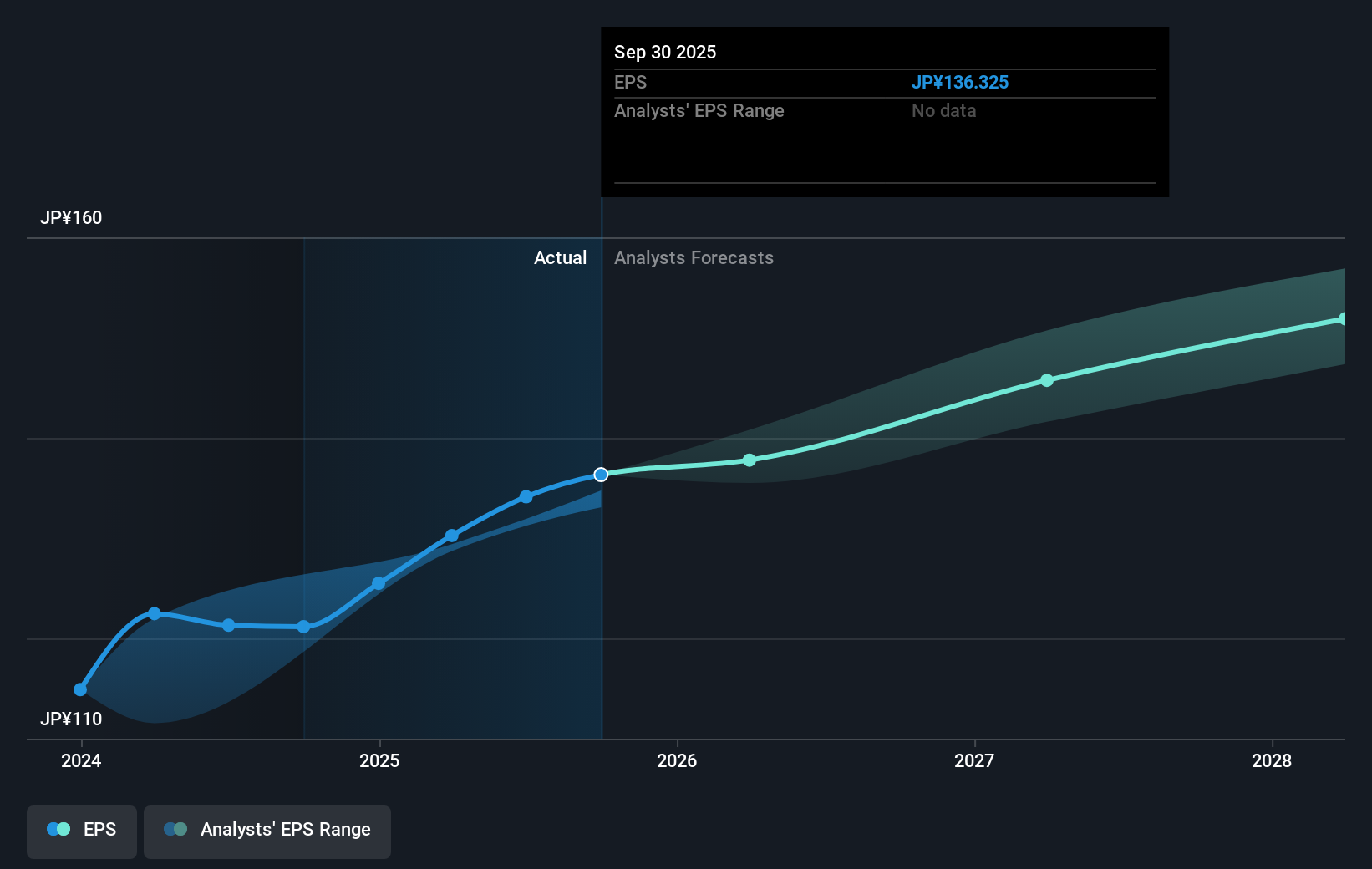Switch to the Analysts Forecasts section
Image resolution: width=1372 pixels, height=869 pixels.
pyautogui.click(x=694, y=257)
